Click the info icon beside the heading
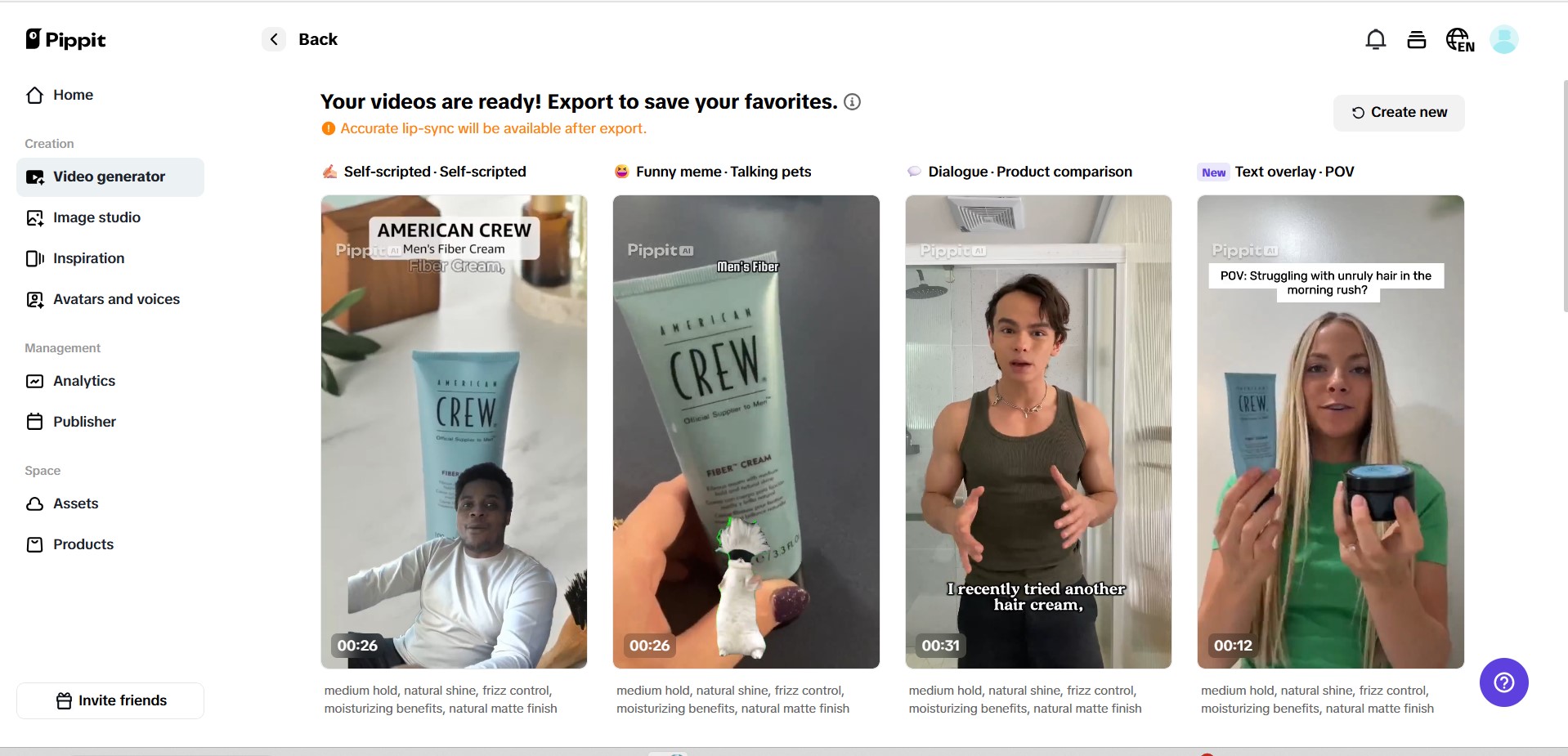 (853, 102)
